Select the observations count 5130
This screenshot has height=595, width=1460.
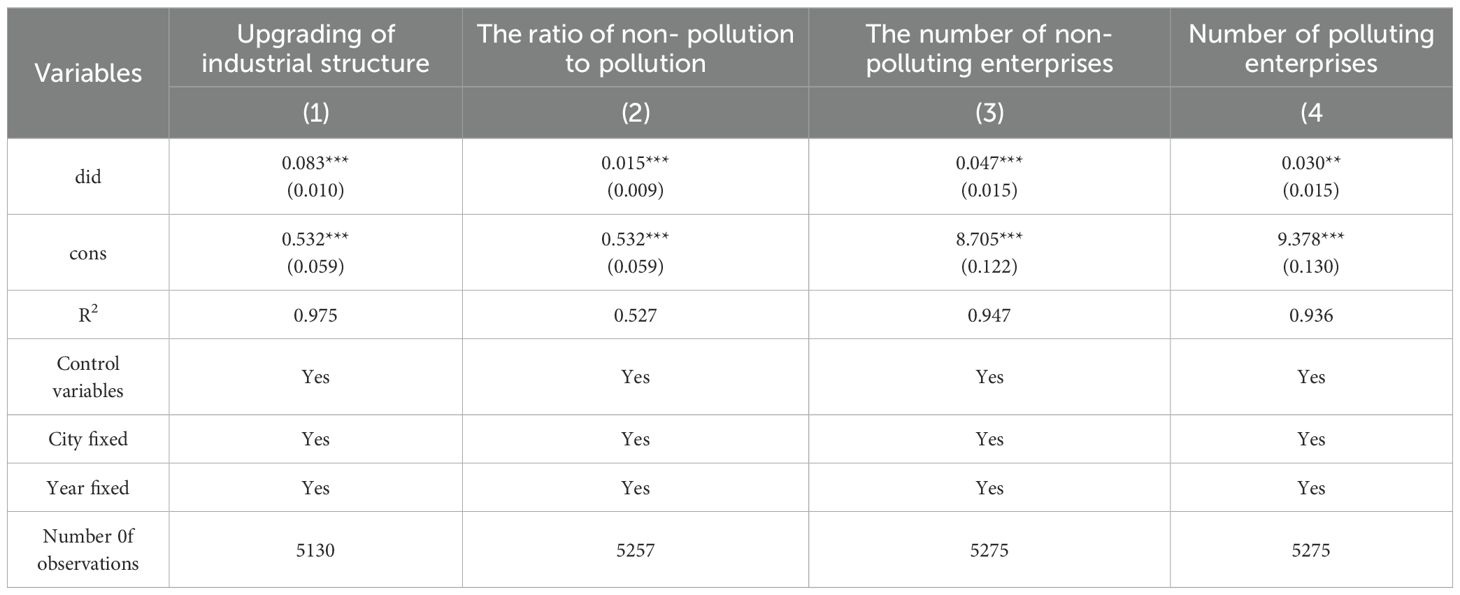pos(315,550)
